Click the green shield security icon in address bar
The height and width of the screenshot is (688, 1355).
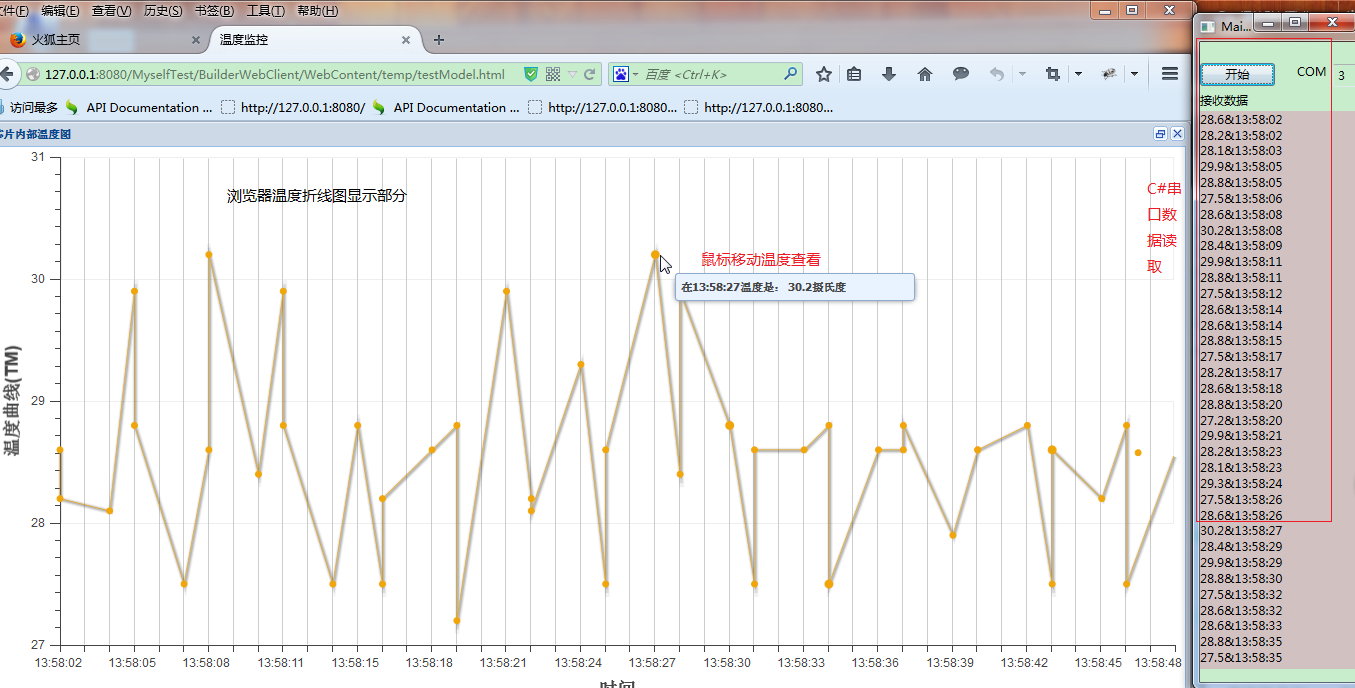coord(531,74)
